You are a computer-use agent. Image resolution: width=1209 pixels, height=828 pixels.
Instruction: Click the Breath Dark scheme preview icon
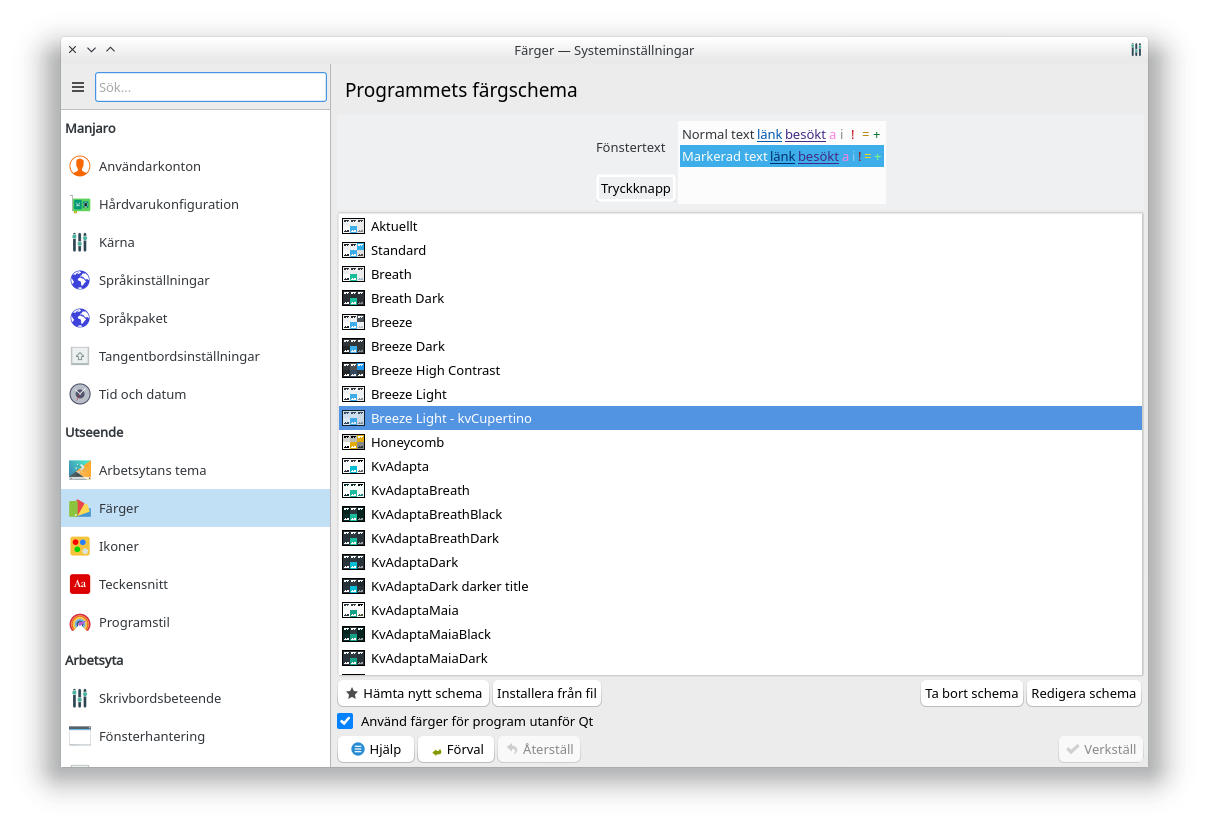coord(353,298)
